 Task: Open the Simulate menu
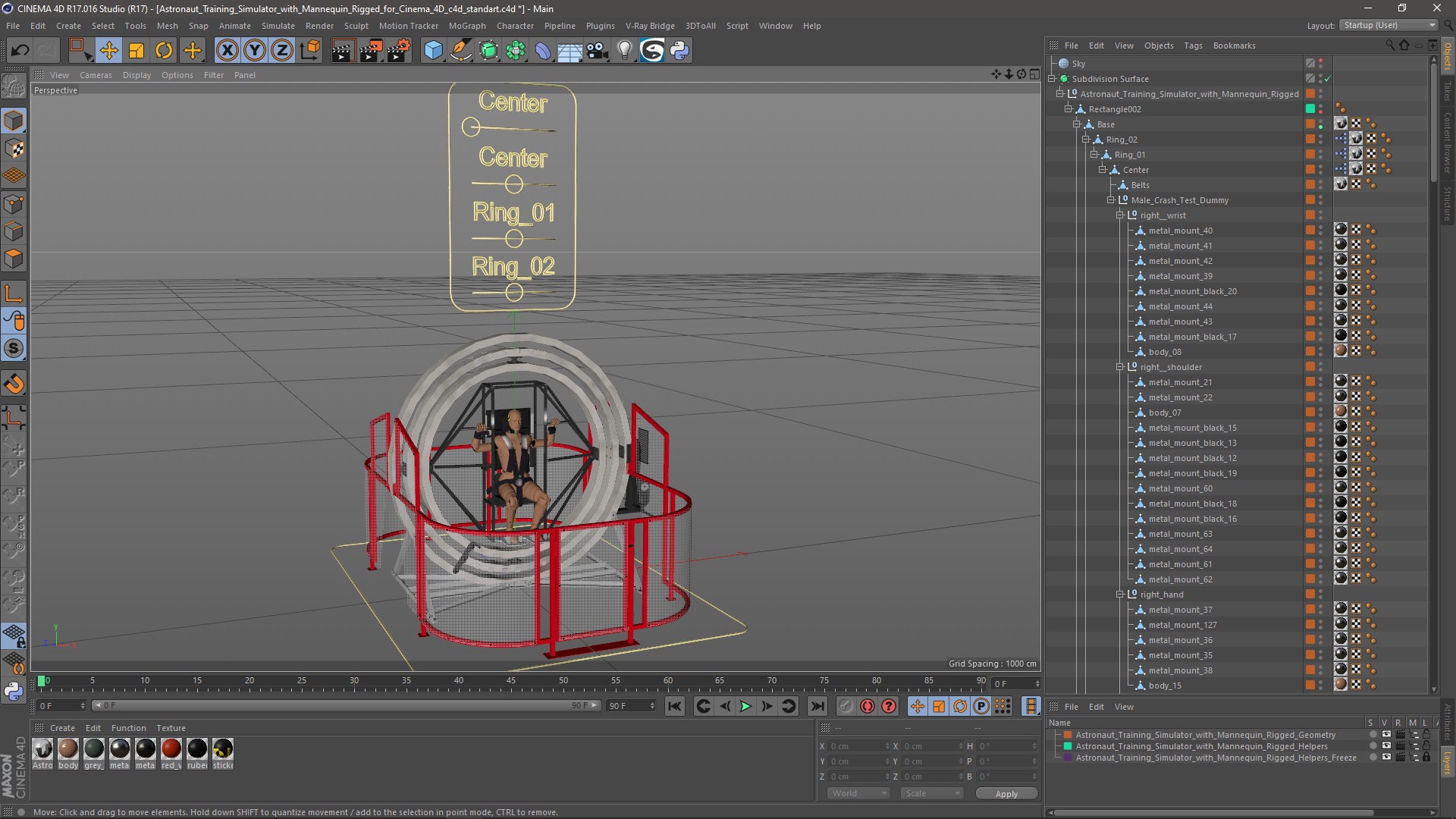click(x=278, y=26)
